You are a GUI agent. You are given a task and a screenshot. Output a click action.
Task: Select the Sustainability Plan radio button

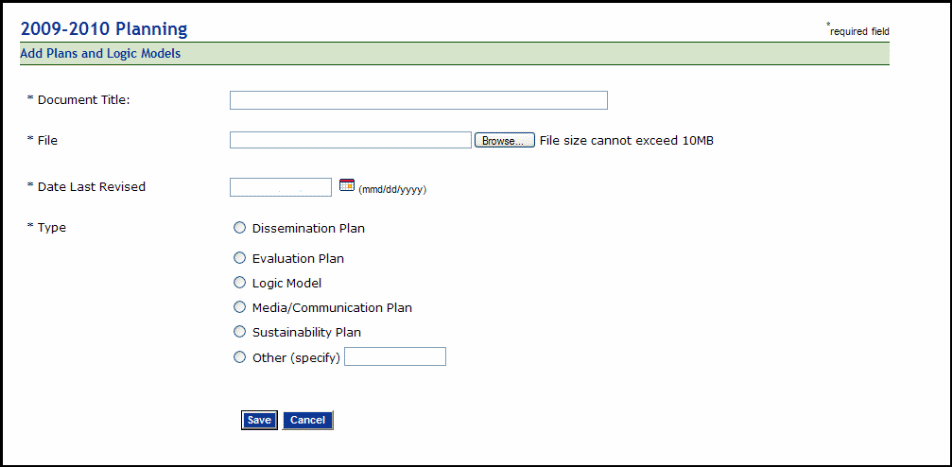[x=239, y=332]
